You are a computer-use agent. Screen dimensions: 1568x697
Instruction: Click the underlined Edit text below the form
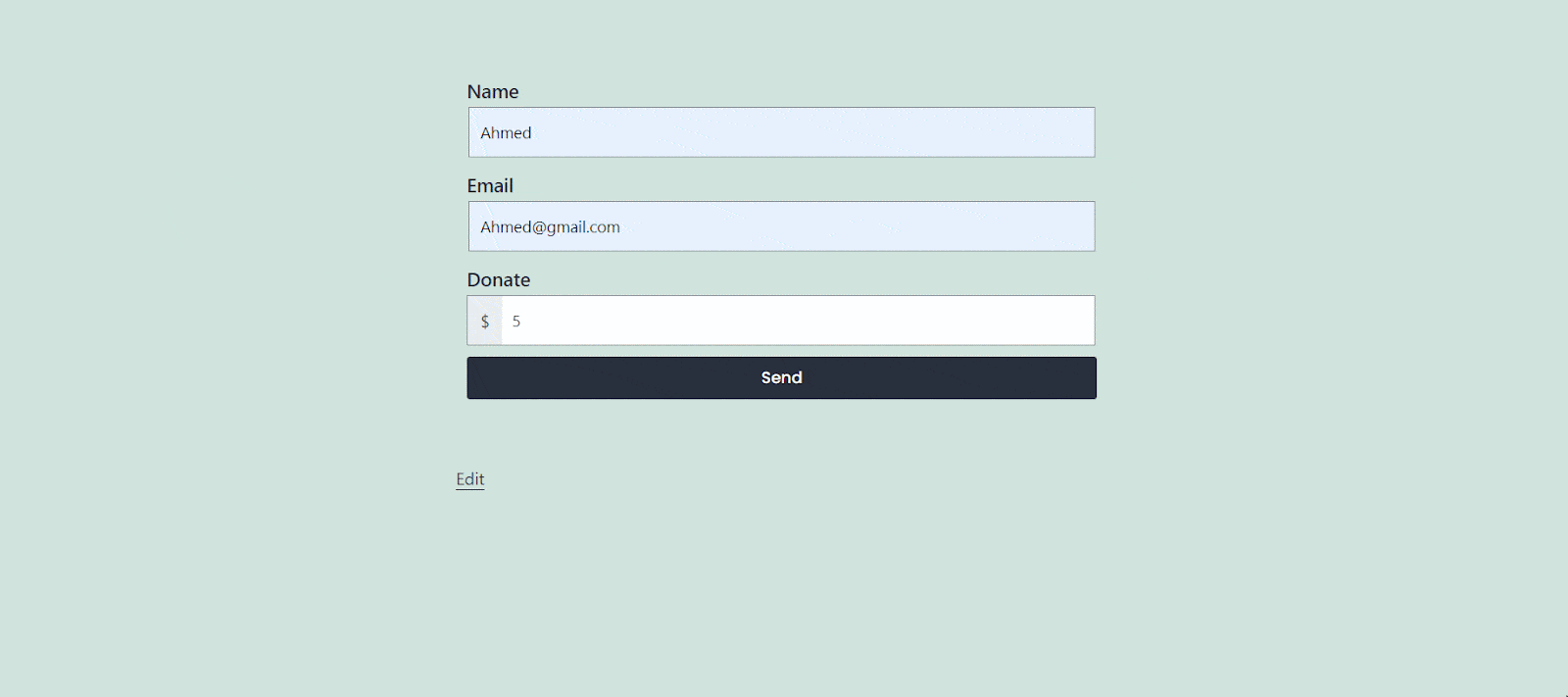click(470, 479)
